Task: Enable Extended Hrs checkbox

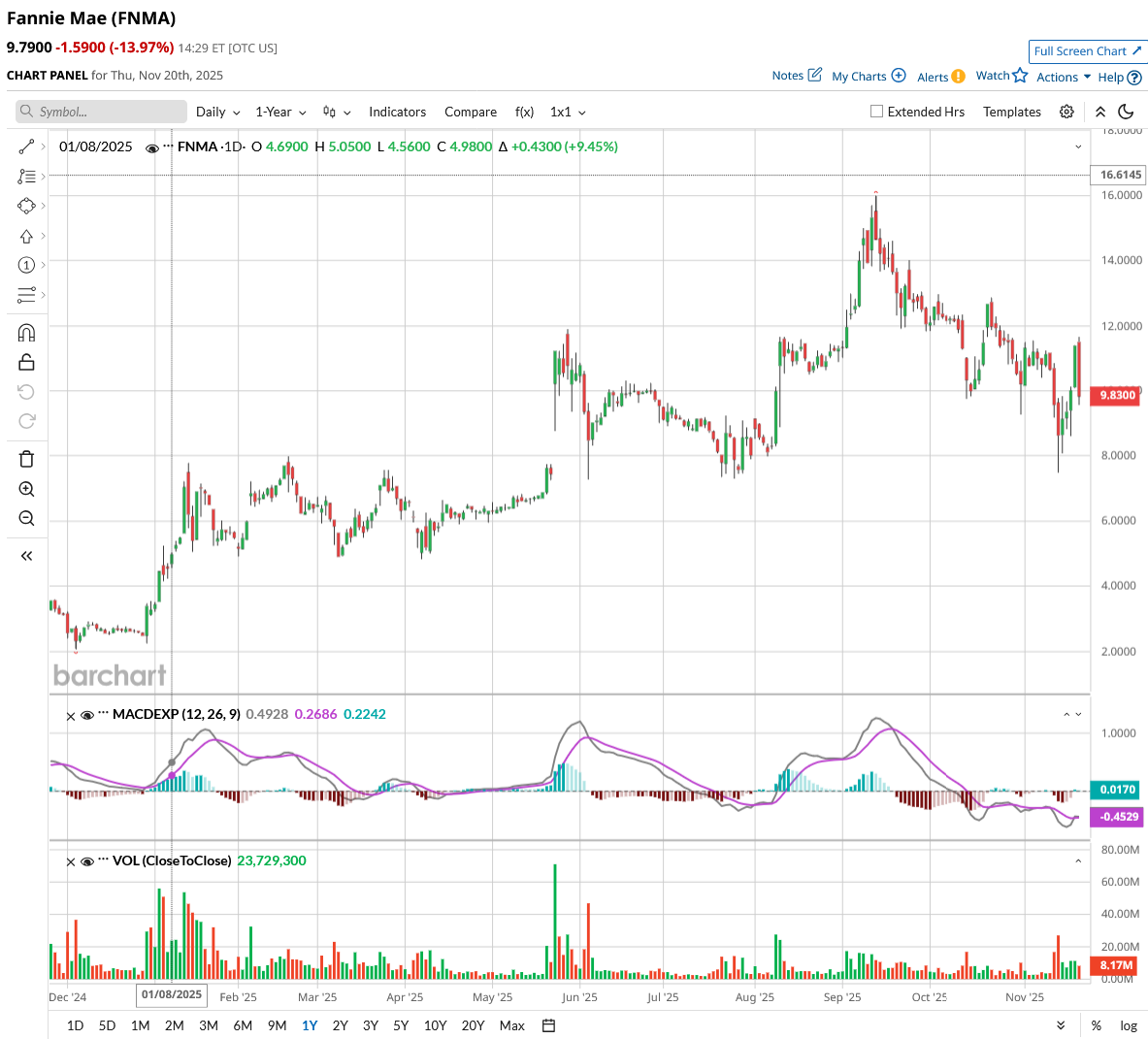Action: [x=876, y=112]
